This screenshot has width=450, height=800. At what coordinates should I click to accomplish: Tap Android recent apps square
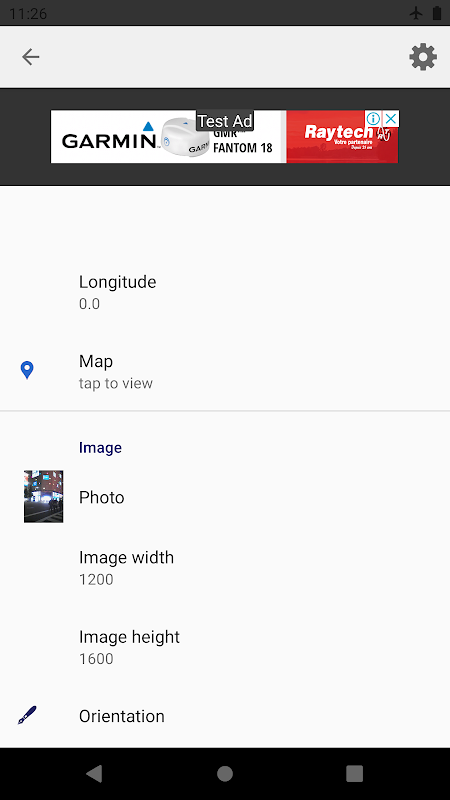[355, 773]
